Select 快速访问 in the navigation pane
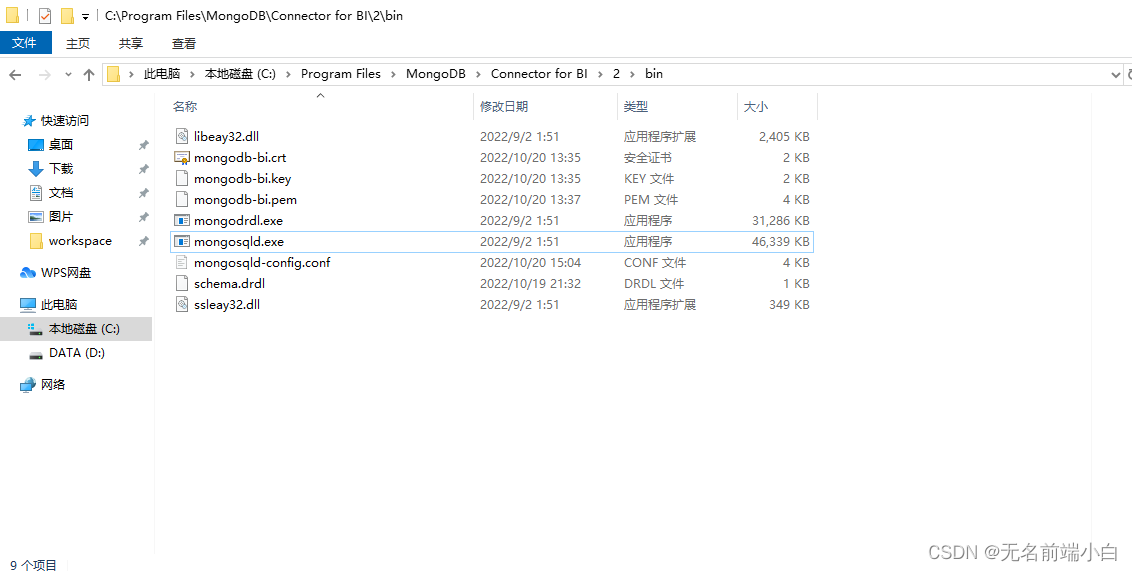1132x571 pixels. (65, 121)
